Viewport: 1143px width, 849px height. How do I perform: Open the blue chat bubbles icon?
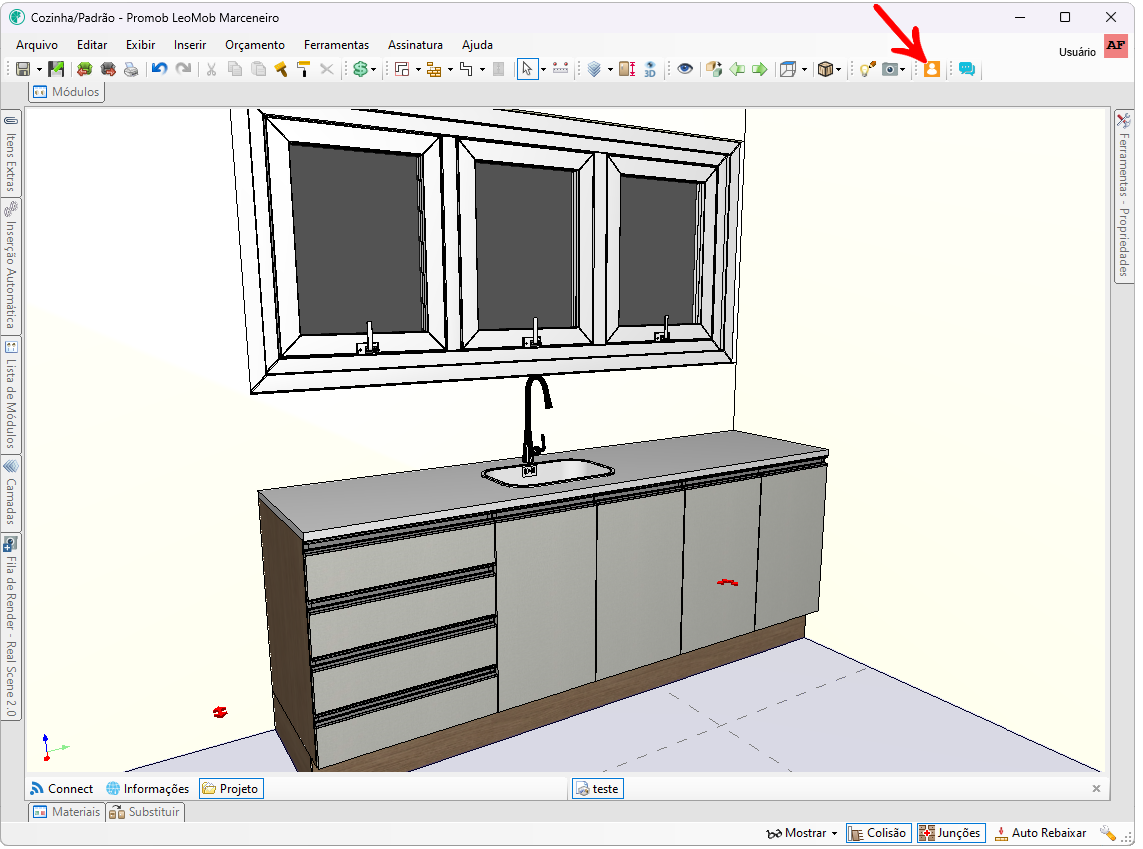click(x=966, y=69)
